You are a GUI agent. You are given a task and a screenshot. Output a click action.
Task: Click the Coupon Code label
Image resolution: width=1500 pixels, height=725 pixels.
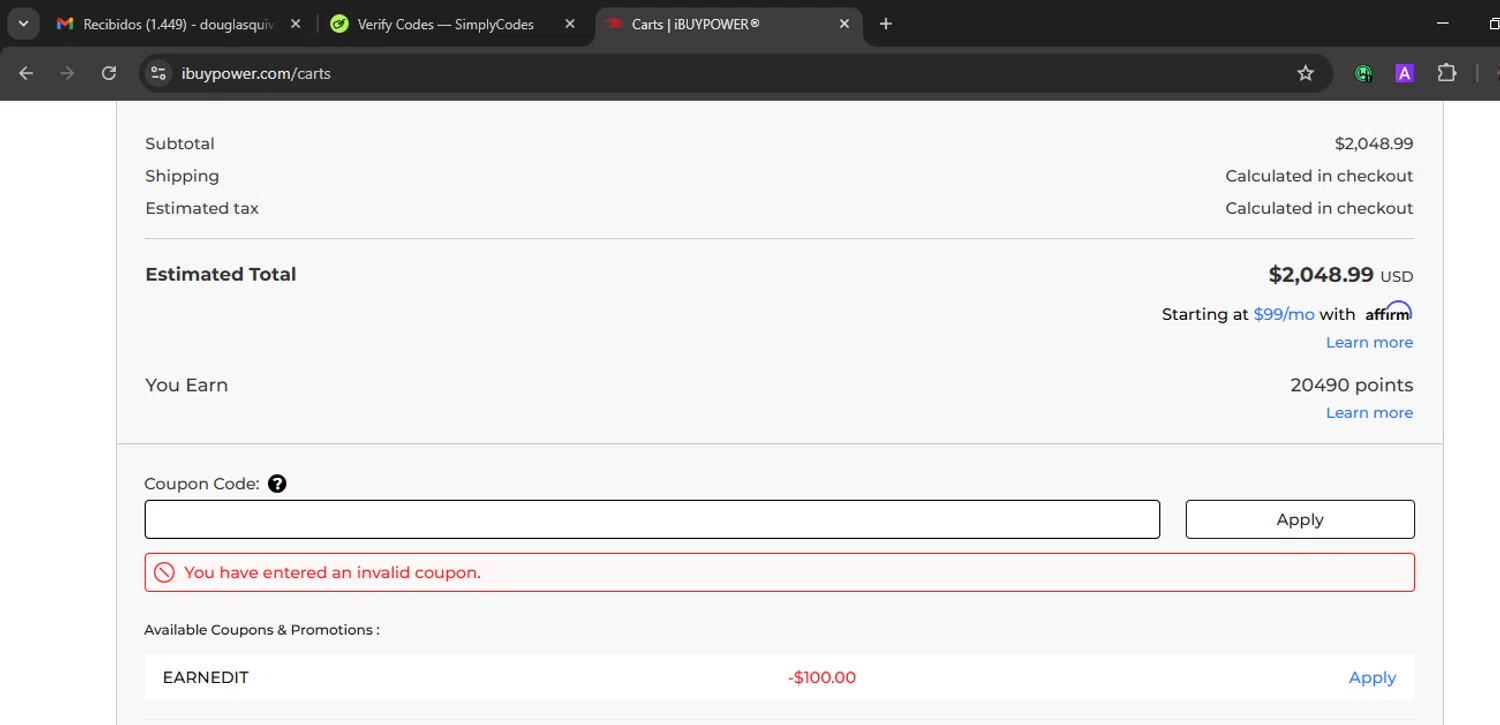point(202,484)
